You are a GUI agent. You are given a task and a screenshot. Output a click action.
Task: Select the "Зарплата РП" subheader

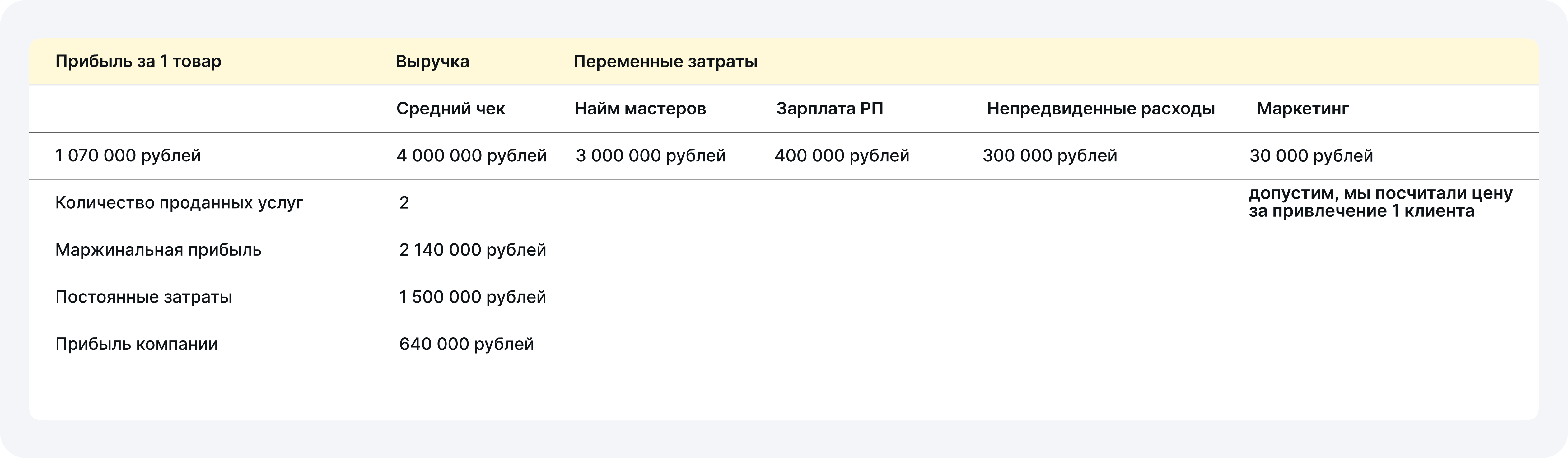pos(830,109)
